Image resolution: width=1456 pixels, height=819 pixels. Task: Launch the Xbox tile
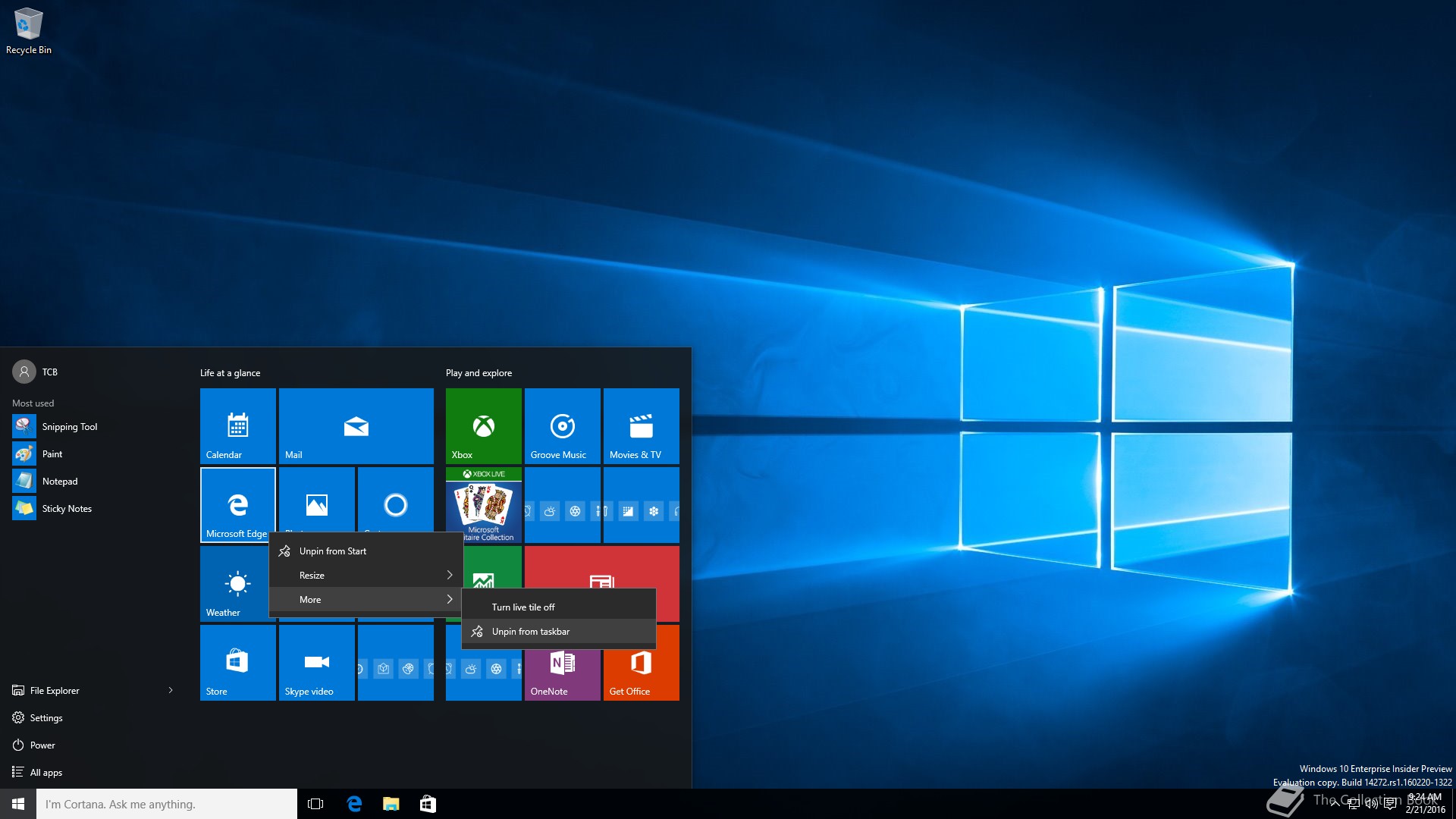point(483,425)
